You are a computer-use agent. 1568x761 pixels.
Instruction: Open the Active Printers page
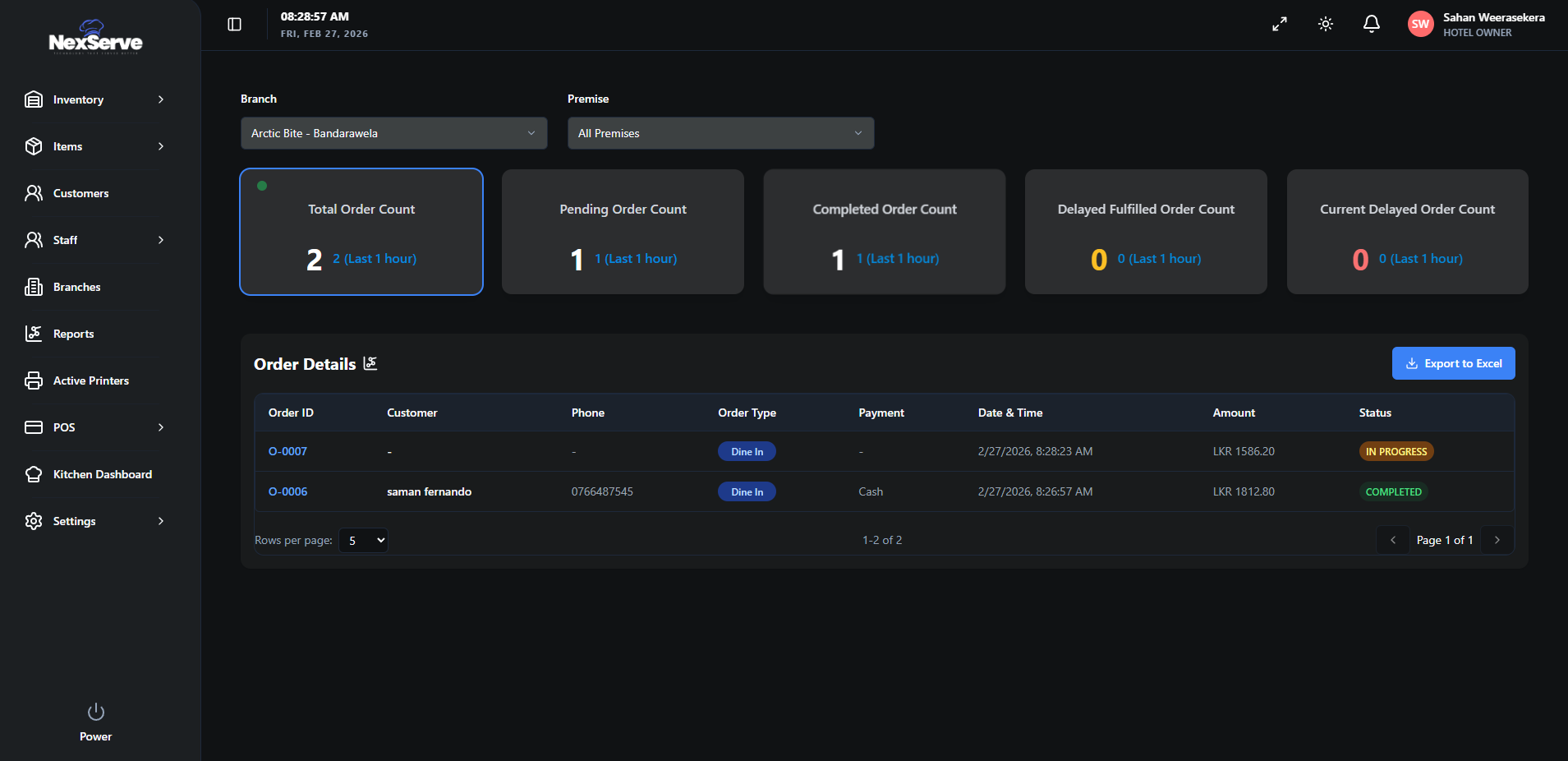pyautogui.click(x=90, y=380)
